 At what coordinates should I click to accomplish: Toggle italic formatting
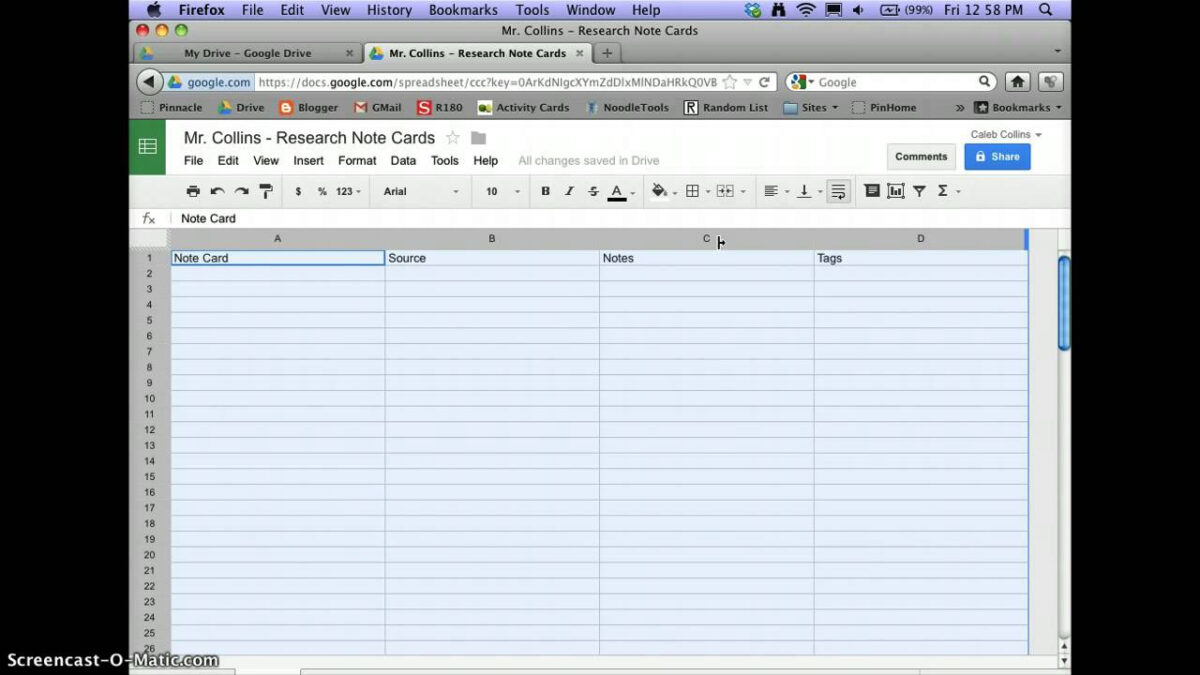[569, 191]
